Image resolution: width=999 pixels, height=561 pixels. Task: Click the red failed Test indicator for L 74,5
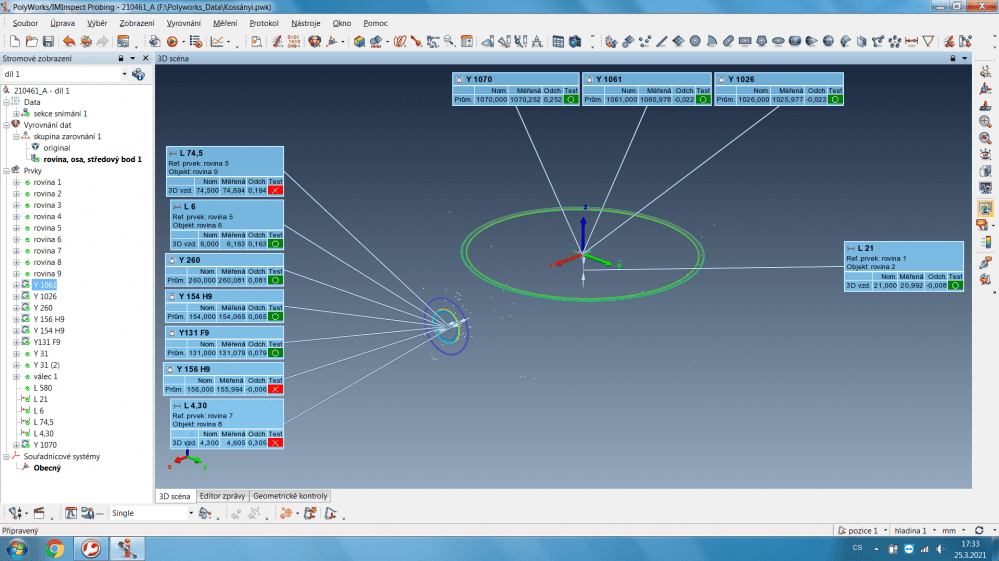(276, 190)
